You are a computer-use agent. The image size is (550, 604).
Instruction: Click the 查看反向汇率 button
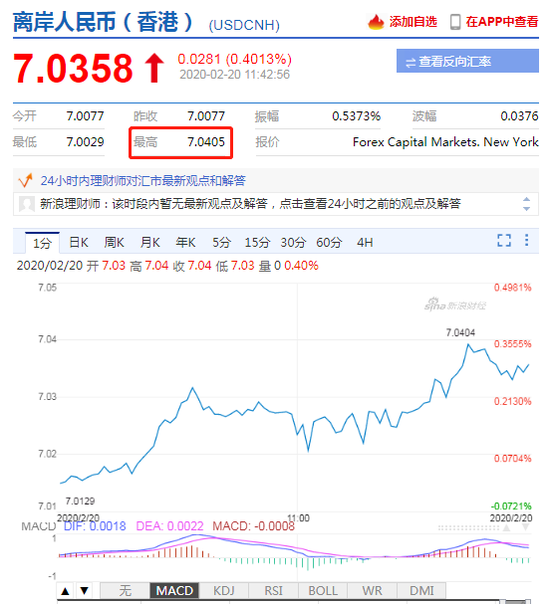(467, 61)
